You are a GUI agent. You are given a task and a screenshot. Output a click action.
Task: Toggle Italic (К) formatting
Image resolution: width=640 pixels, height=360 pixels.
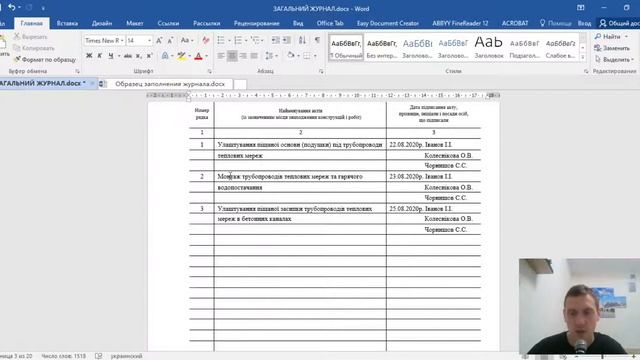(x=100, y=56)
